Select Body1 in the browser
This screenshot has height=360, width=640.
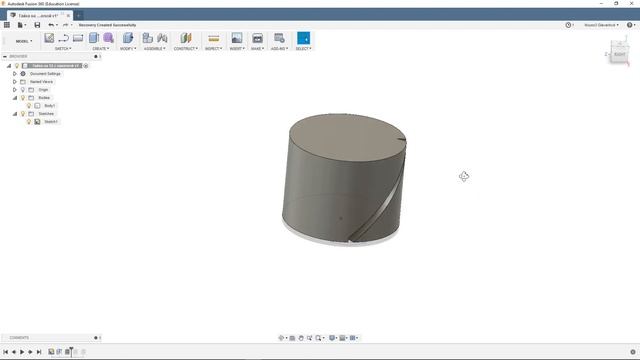[49, 106]
